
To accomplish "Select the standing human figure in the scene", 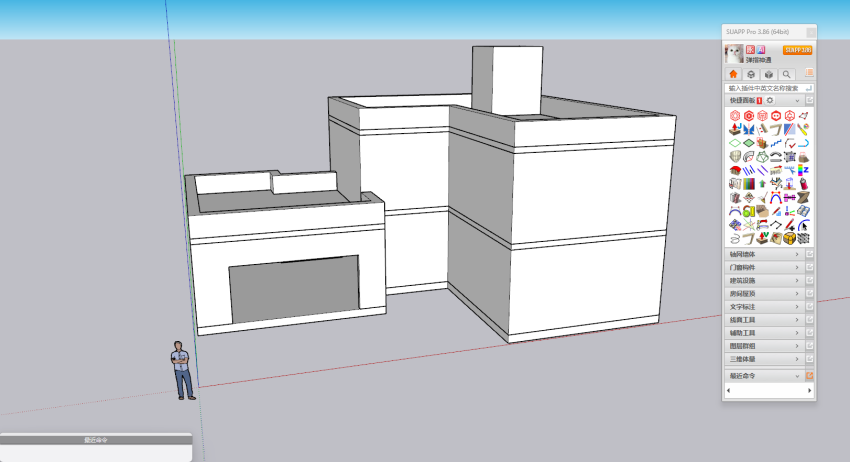I will click(x=182, y=370).
